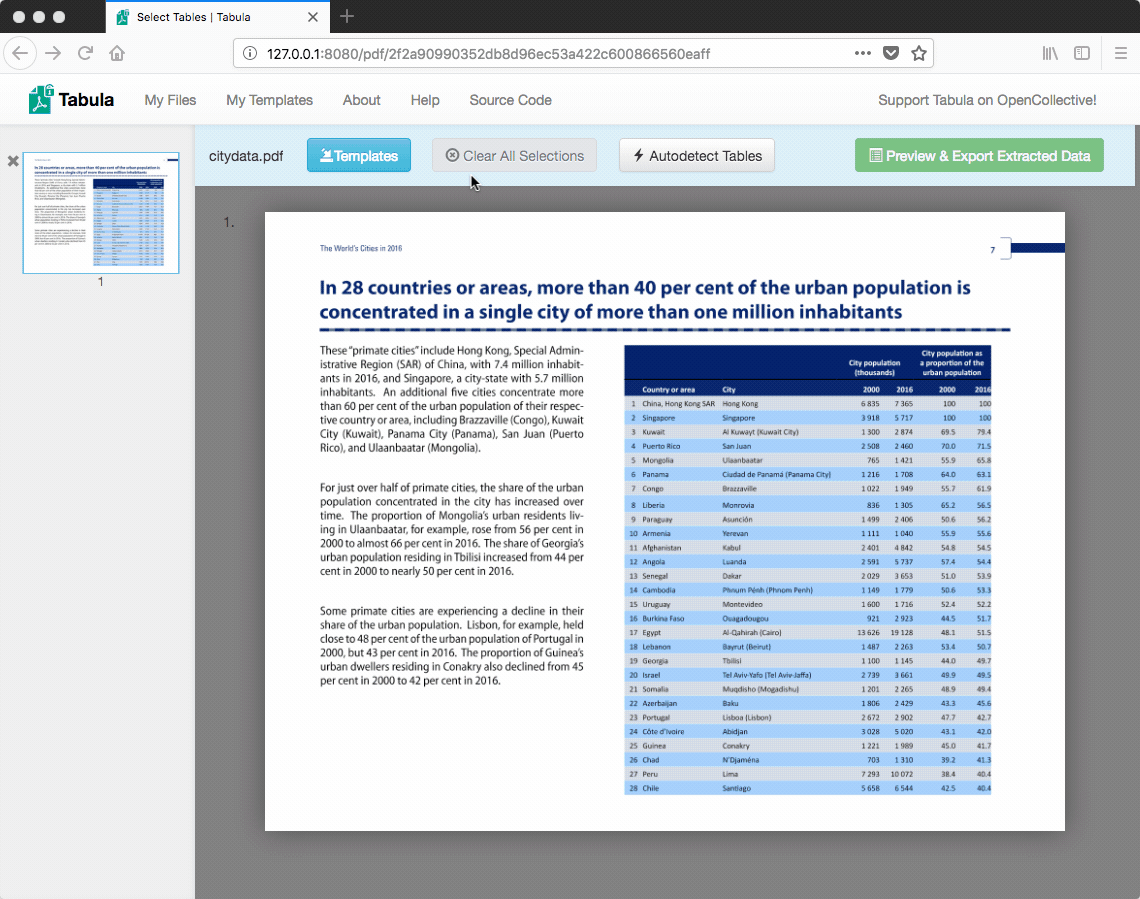The width and height of the screenshot is (1140, 899).
Task: Open My Files in navigation
Action: click(170, 100)
